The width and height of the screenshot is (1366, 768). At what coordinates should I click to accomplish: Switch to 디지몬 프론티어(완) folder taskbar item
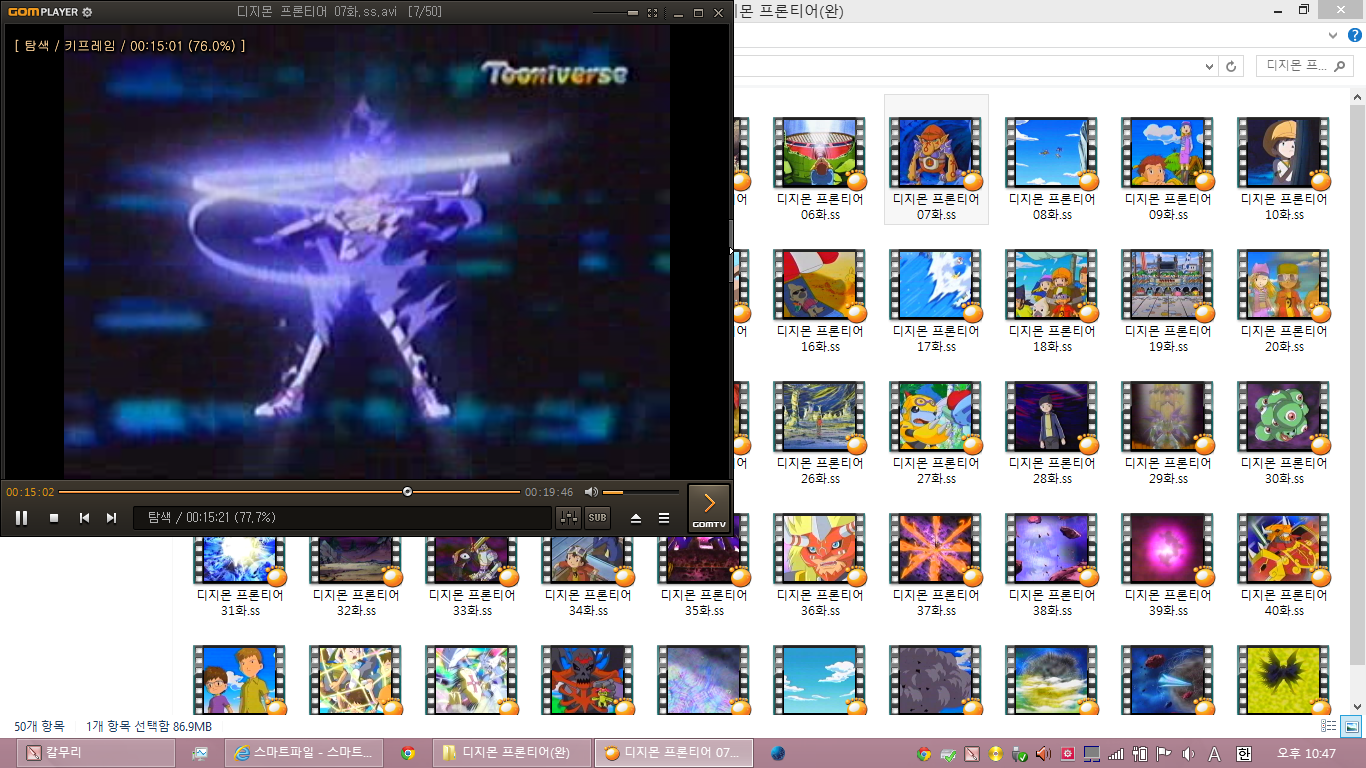(512, 753)
